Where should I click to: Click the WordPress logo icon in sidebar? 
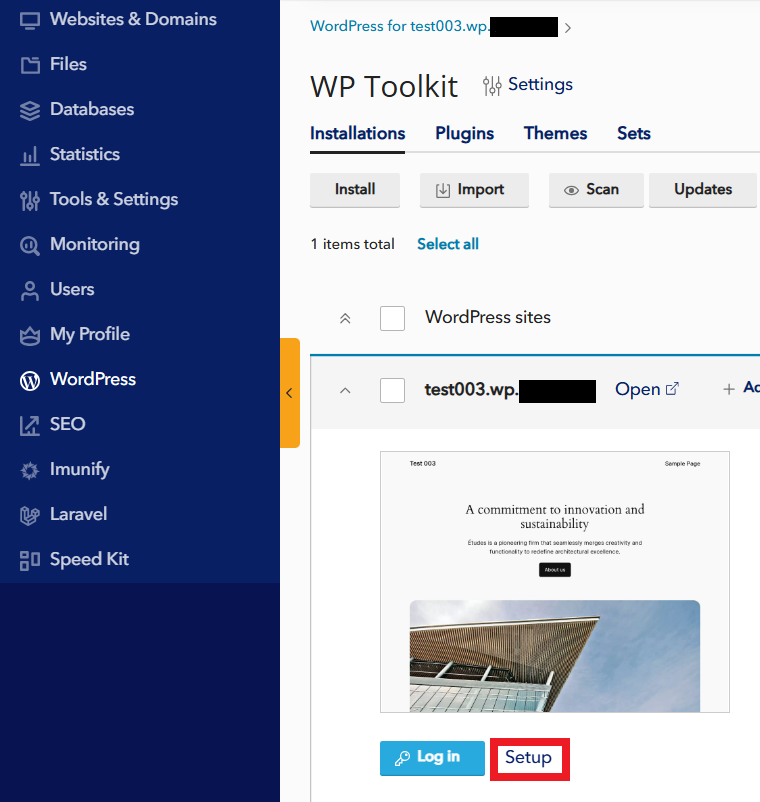[x=30, y=381]
